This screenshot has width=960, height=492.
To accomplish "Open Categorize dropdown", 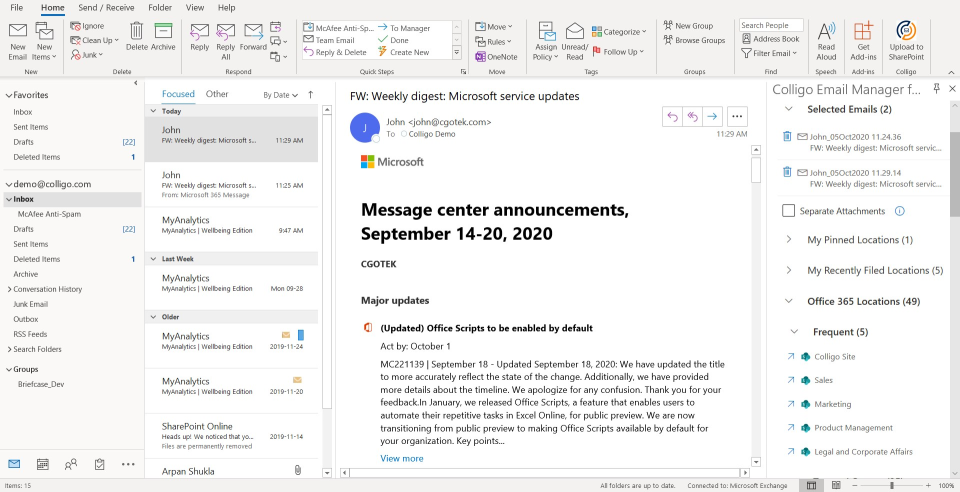I will pos(619,31).
